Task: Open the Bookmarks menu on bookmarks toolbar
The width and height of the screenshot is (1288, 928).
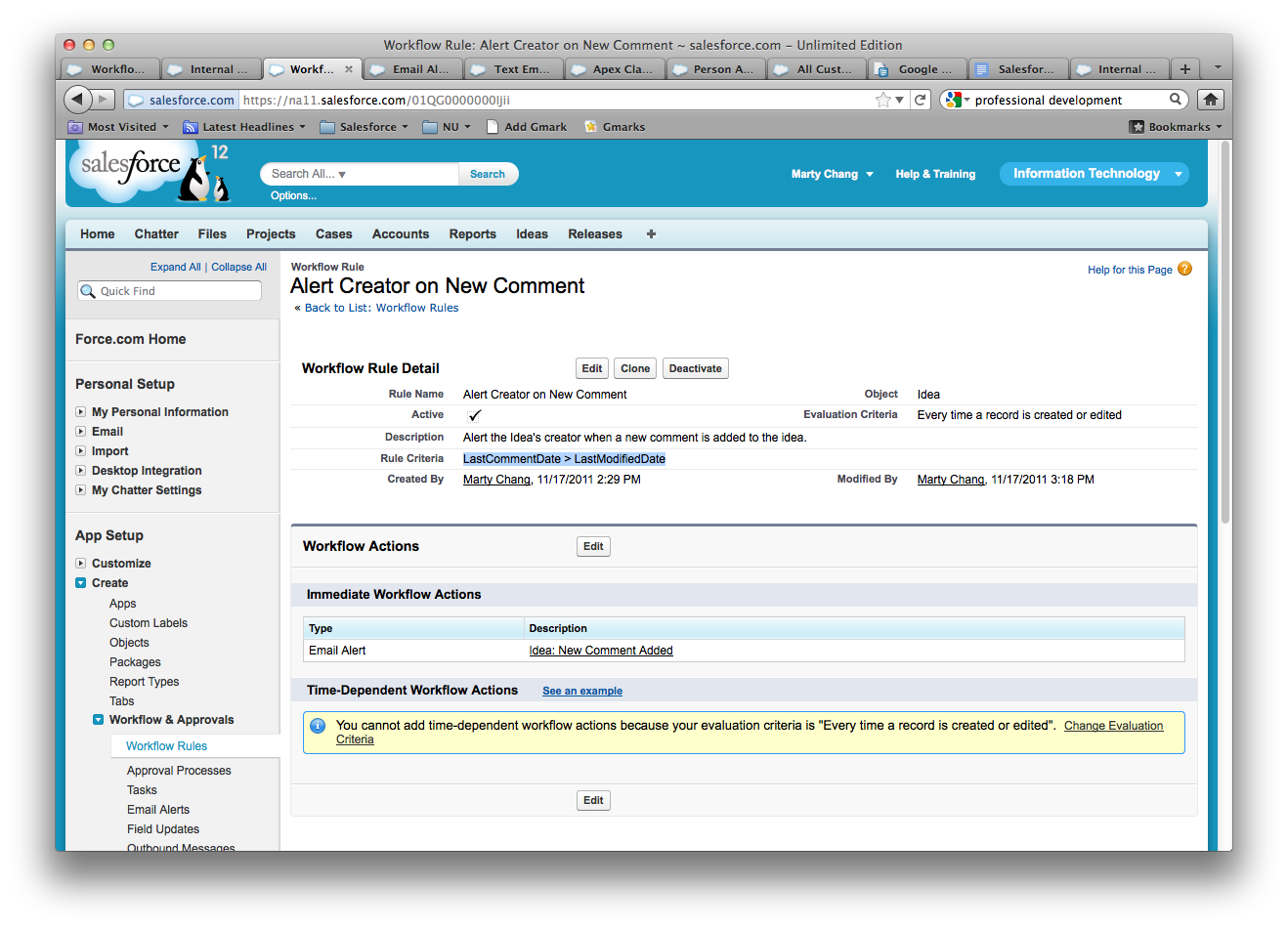Action: tap(1175, 127)
